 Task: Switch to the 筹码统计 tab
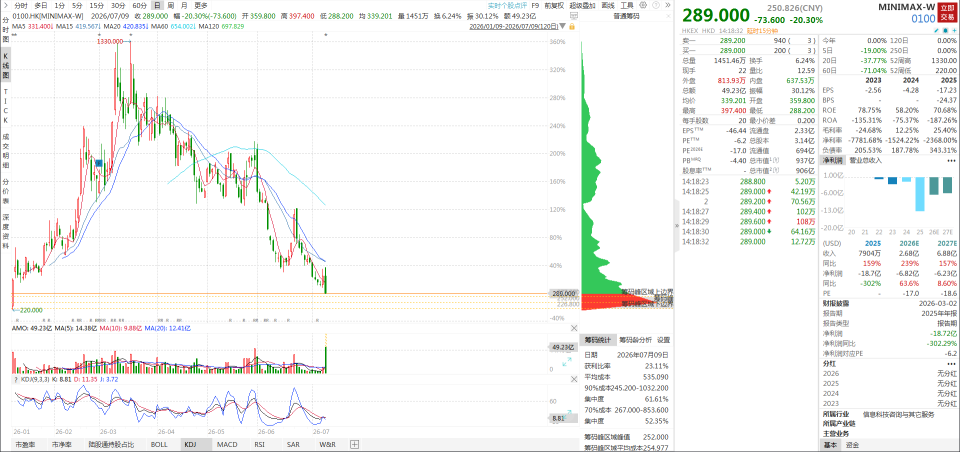(596, 340)
